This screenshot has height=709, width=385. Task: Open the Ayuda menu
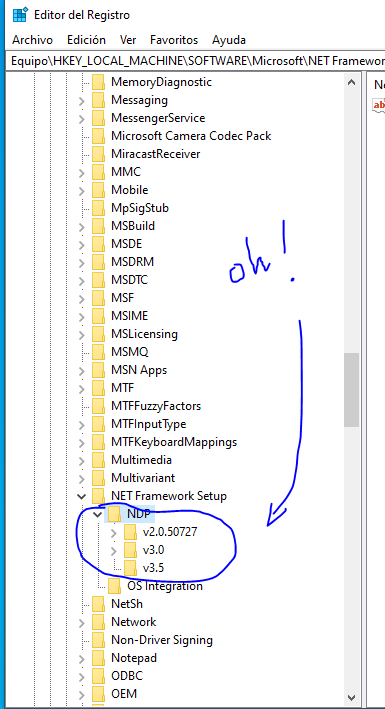[228, 40]
